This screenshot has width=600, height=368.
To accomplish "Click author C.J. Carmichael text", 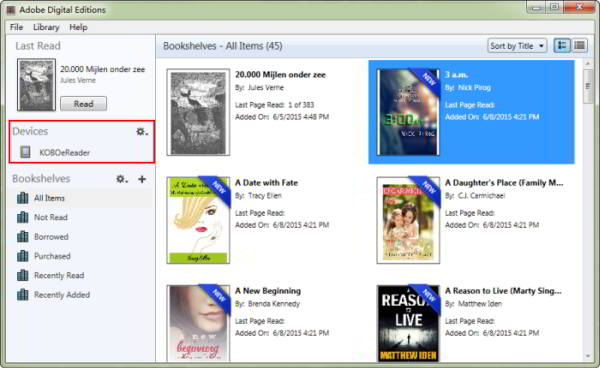I will [x=481, y=196].
